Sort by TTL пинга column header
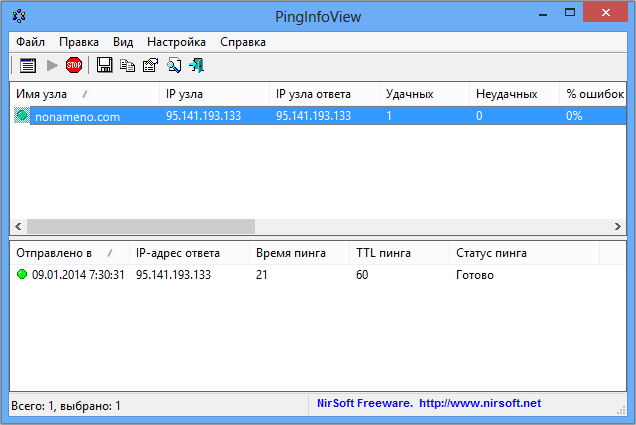The height and width of the screenshot is (425, 636). (400, 253)
